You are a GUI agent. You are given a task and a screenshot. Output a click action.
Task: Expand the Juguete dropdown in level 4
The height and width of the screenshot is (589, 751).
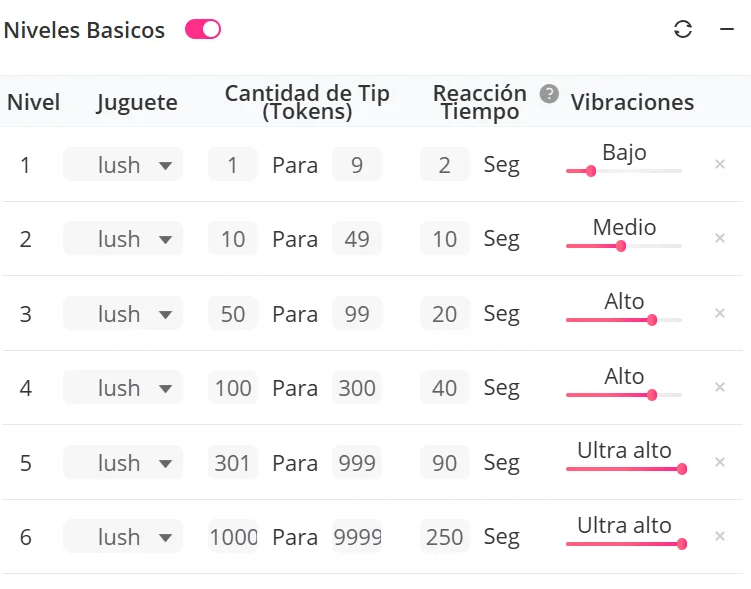123,388
